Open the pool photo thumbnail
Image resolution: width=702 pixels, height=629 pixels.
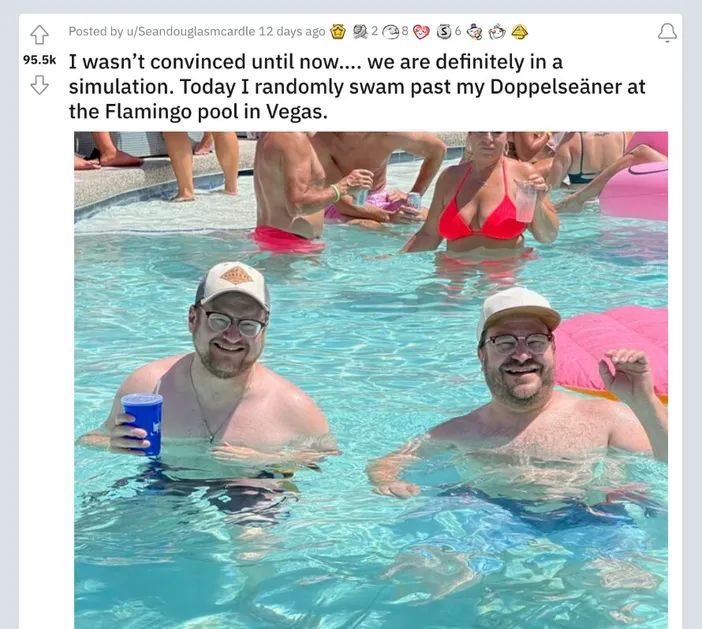coord(371,380)
